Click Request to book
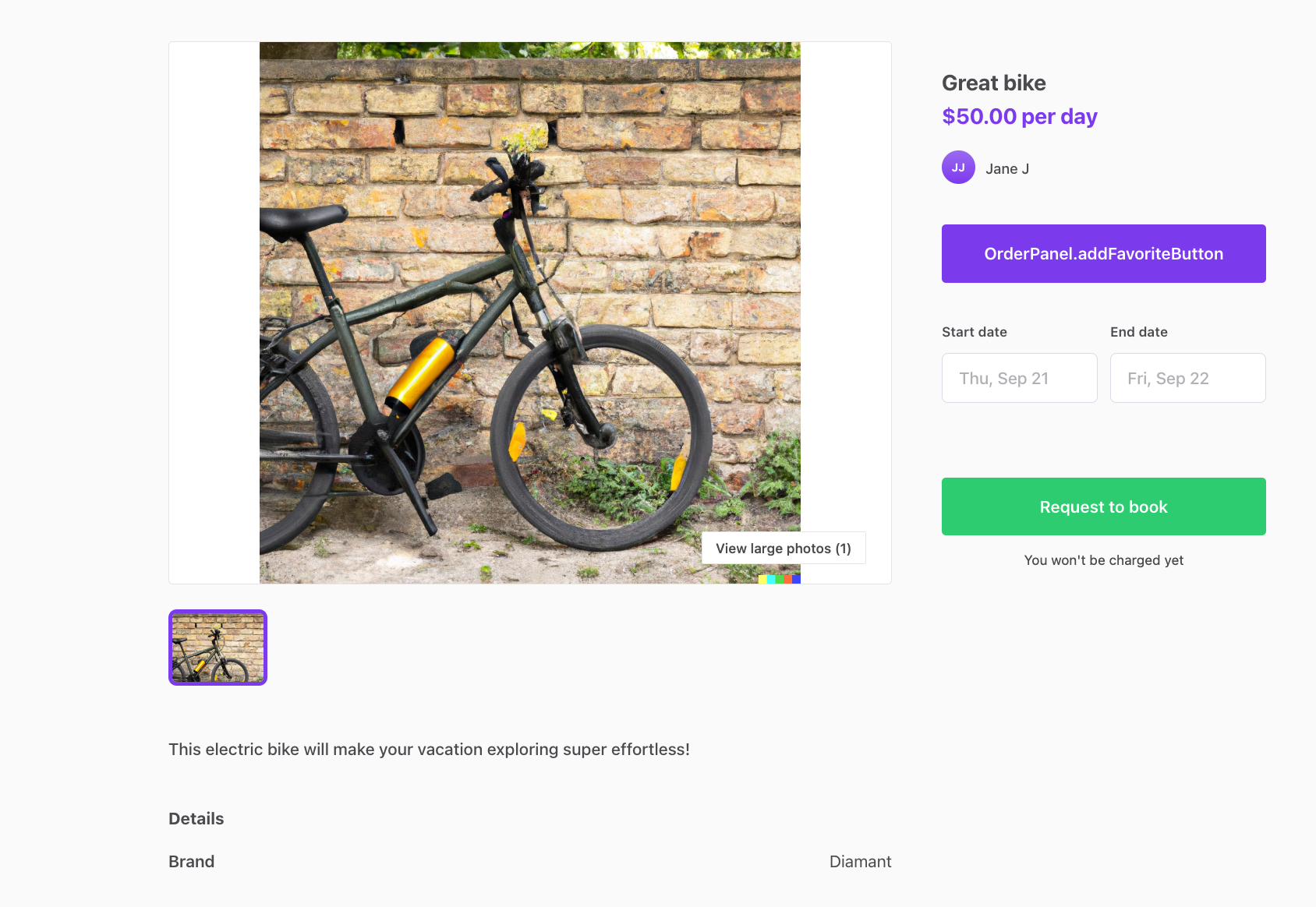Viewport: 1316px width, 907px height. [1102, 506]
